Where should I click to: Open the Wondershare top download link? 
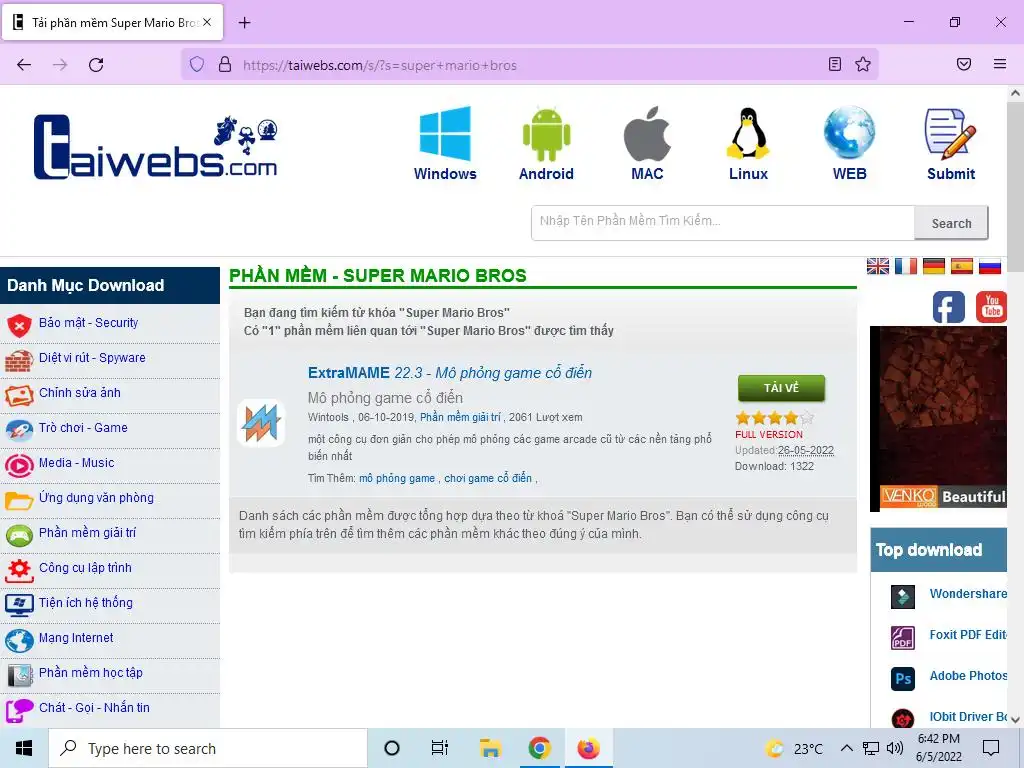pos(968,594)
